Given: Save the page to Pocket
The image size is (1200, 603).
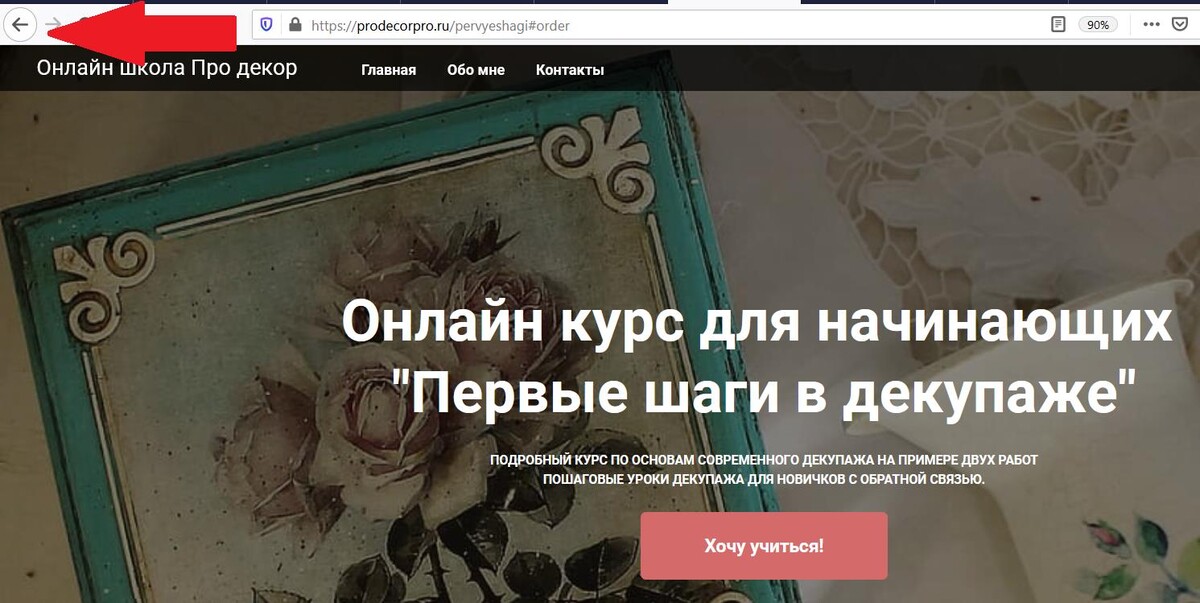Looking at the screenshot, I should coord(1180,25).
